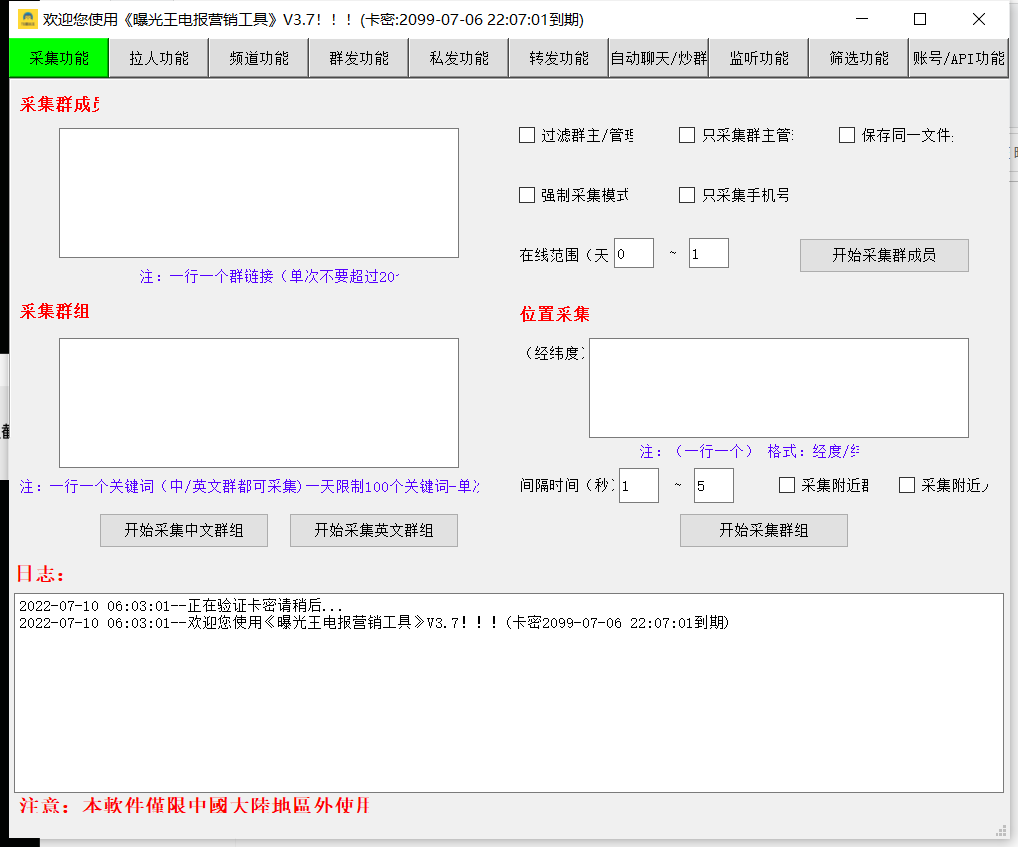
Task: Toggle the 保存同一文件 checkbox
Action: click(x=847, y=135)
